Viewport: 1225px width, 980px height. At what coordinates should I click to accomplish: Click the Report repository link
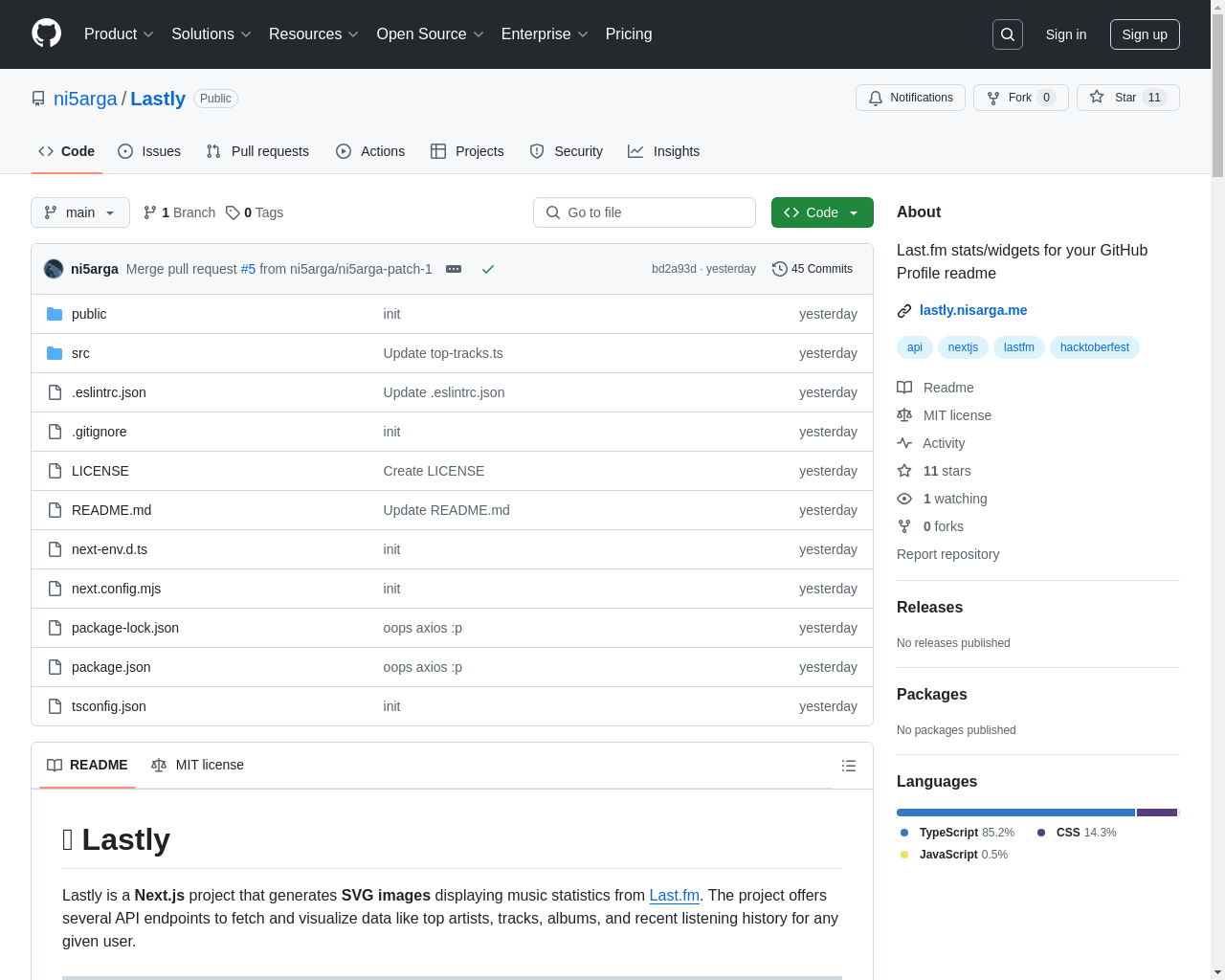click(947, 554)
